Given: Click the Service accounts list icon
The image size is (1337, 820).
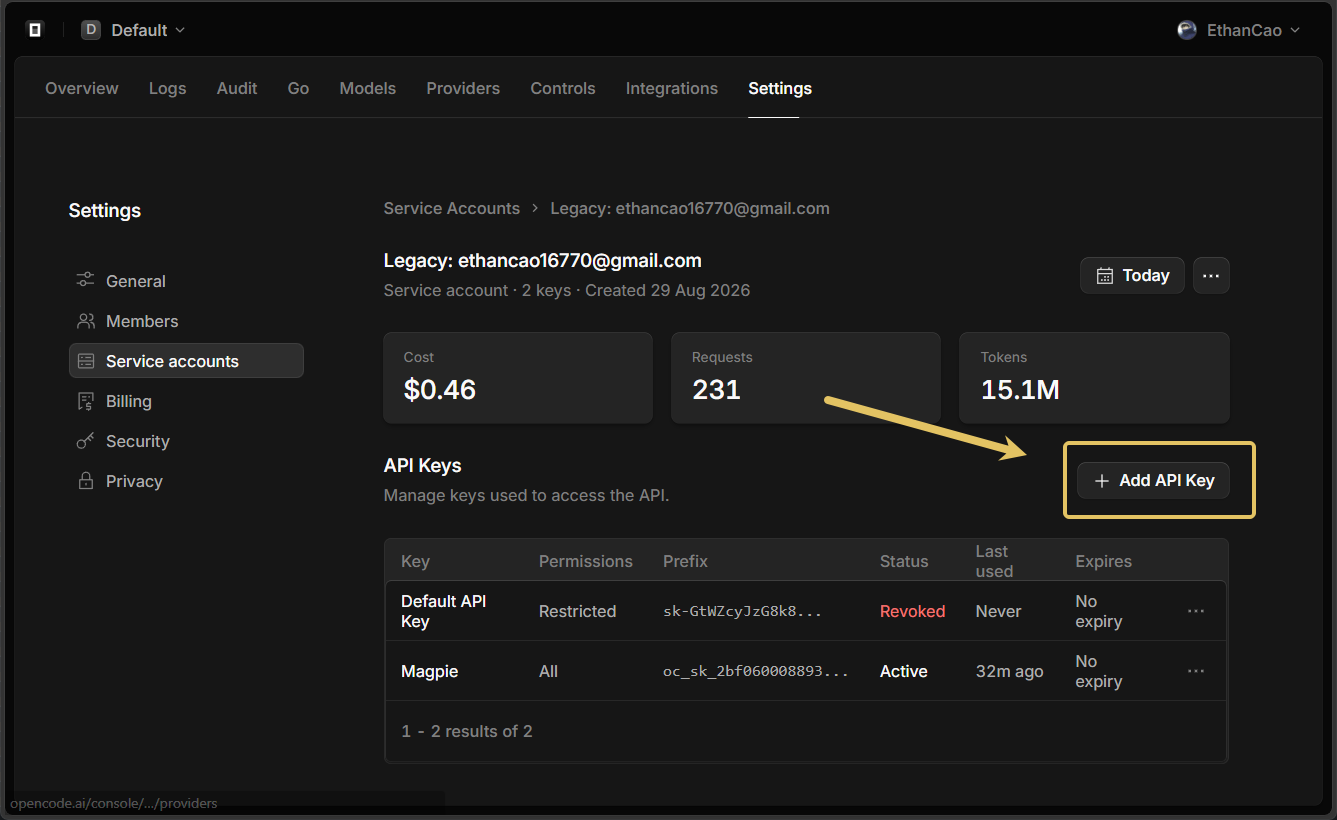Looking at the screenshot, I should tap(86, 361).
